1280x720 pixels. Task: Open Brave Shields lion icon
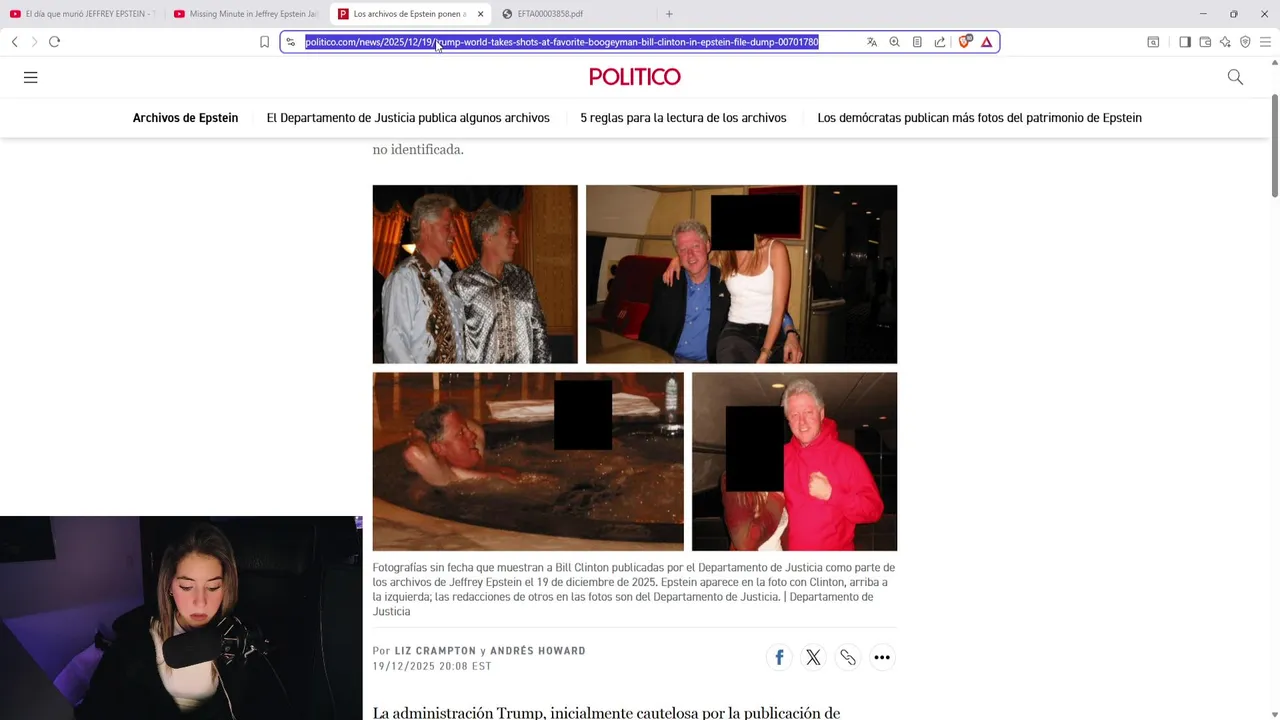coord(965,42)
